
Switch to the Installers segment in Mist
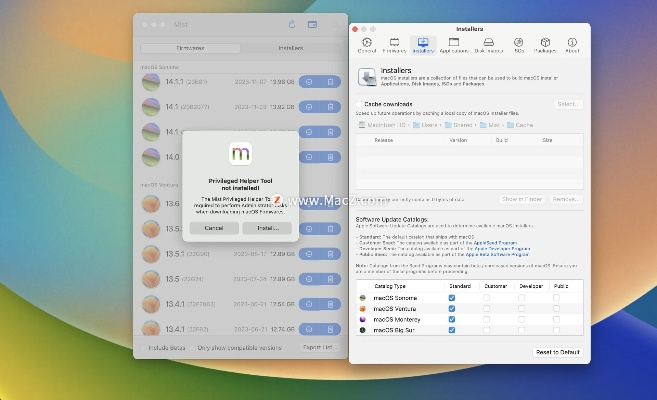point(291,47)
